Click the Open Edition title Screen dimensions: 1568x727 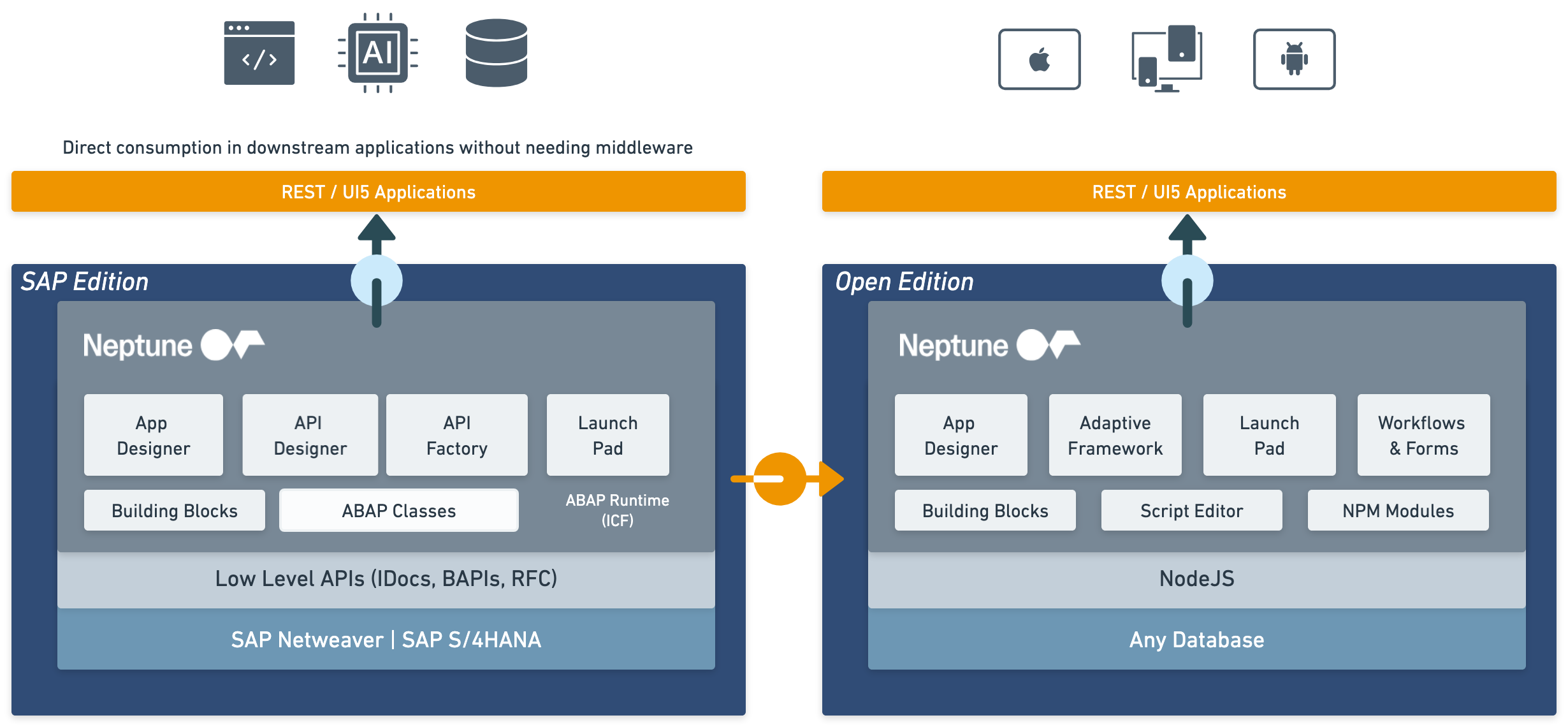tap(904, 281)
